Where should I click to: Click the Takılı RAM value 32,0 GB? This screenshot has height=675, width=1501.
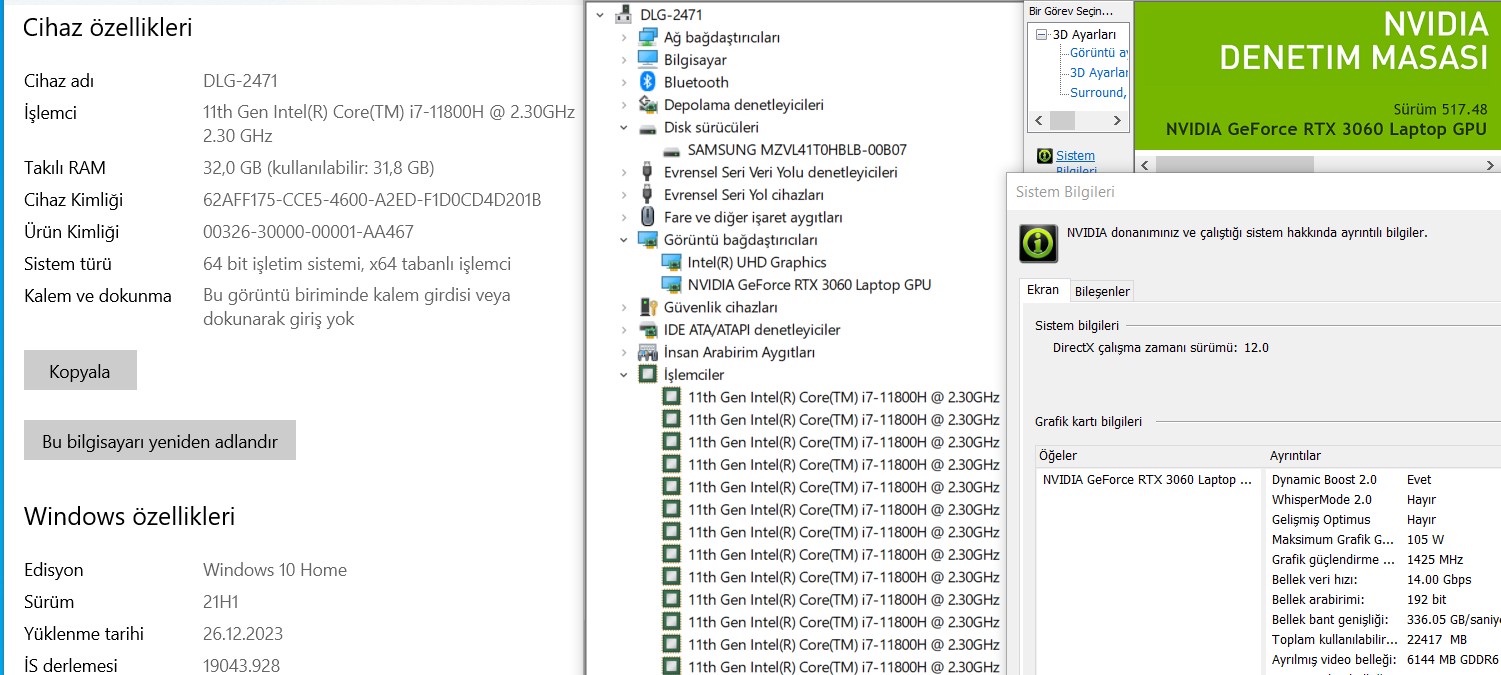pyautogui.click(x=319, y=168)
